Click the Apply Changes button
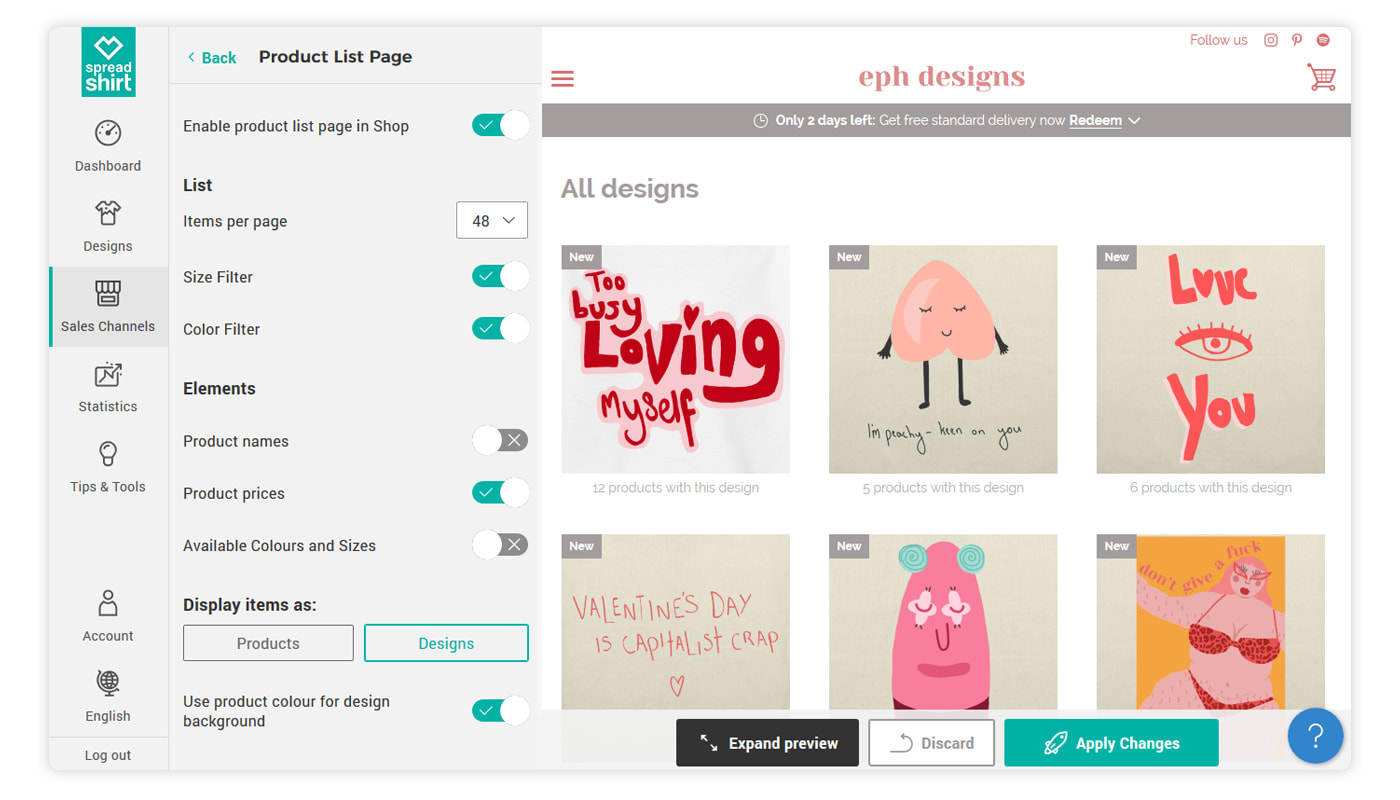The width and height of the screenshot is (1400, 800). [x=1111, y=743]
